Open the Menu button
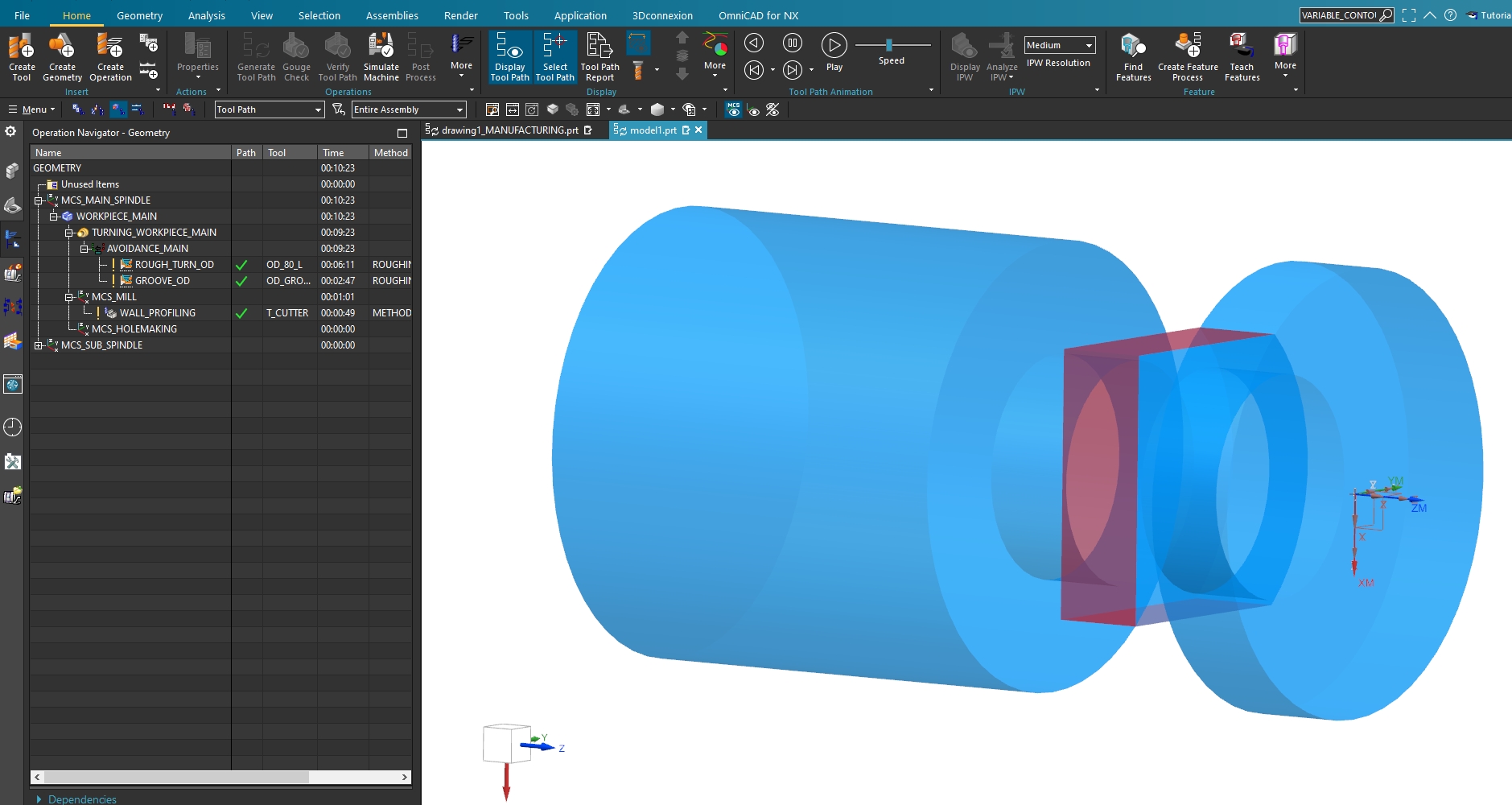 point(31,109)
